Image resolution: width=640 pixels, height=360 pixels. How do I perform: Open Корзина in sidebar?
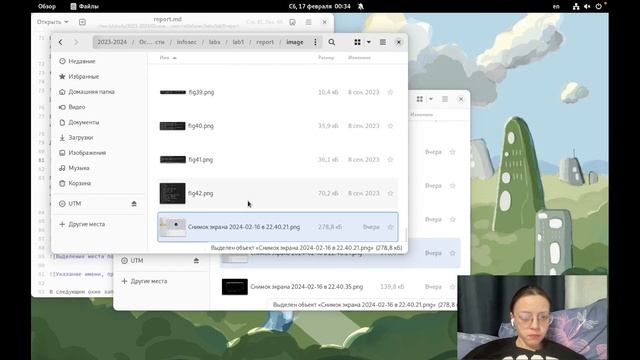pos(99,183)
